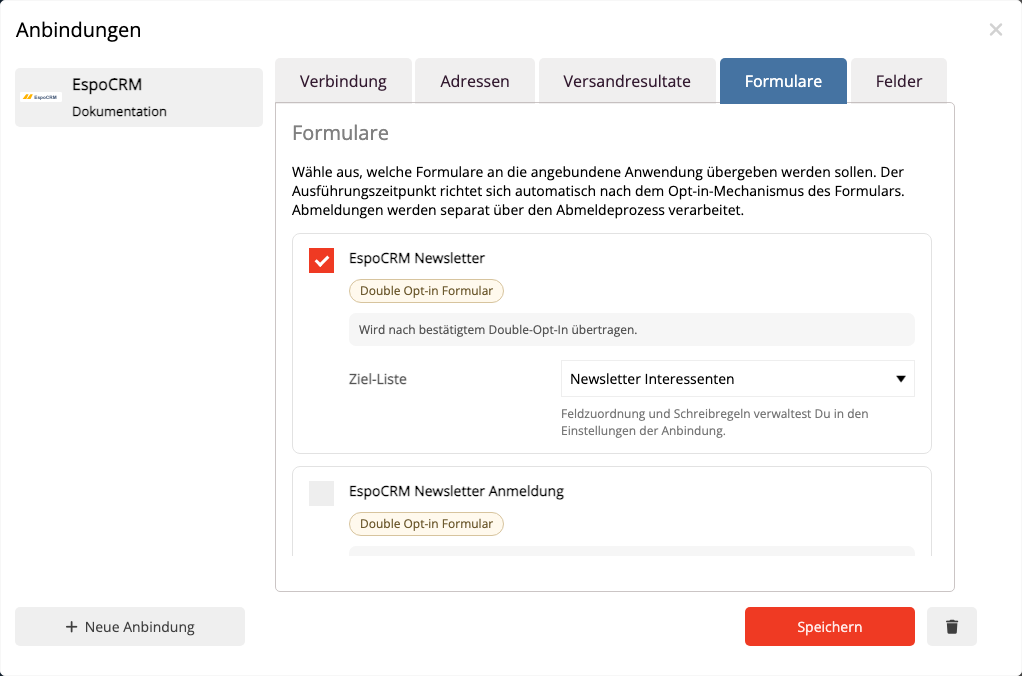Click the 'Ziel-Liste' label
The image size is (1022, 676).
pos(377,379)
